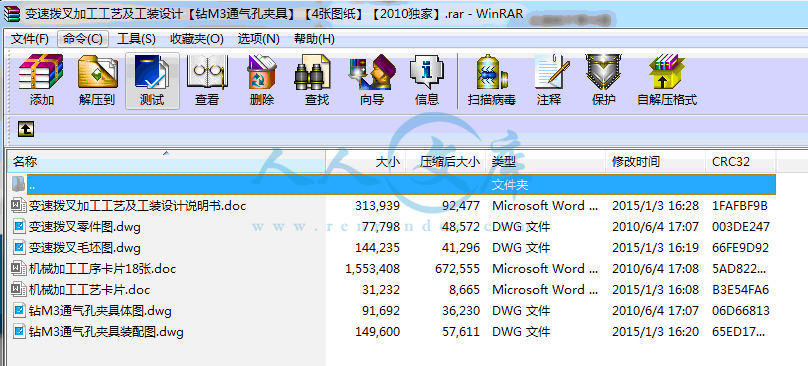Click the DWG icon of 变速拨叉毛坯图.dwg

pos(19,247)
